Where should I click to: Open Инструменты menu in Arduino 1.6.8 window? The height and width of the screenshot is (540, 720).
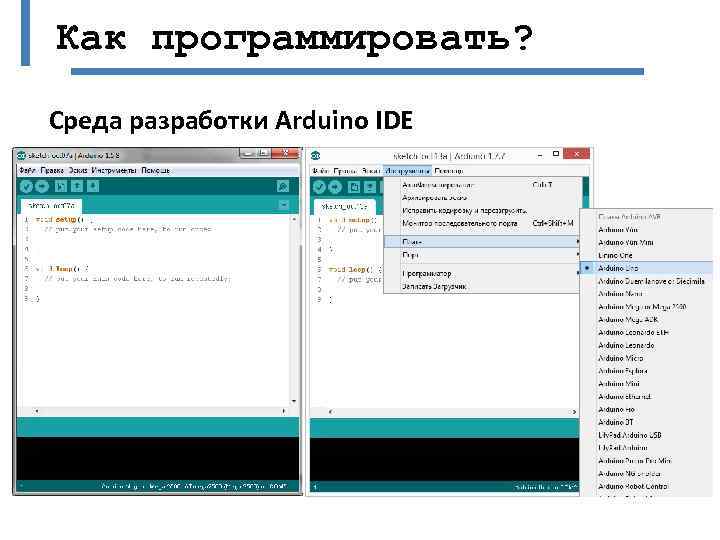114,170
